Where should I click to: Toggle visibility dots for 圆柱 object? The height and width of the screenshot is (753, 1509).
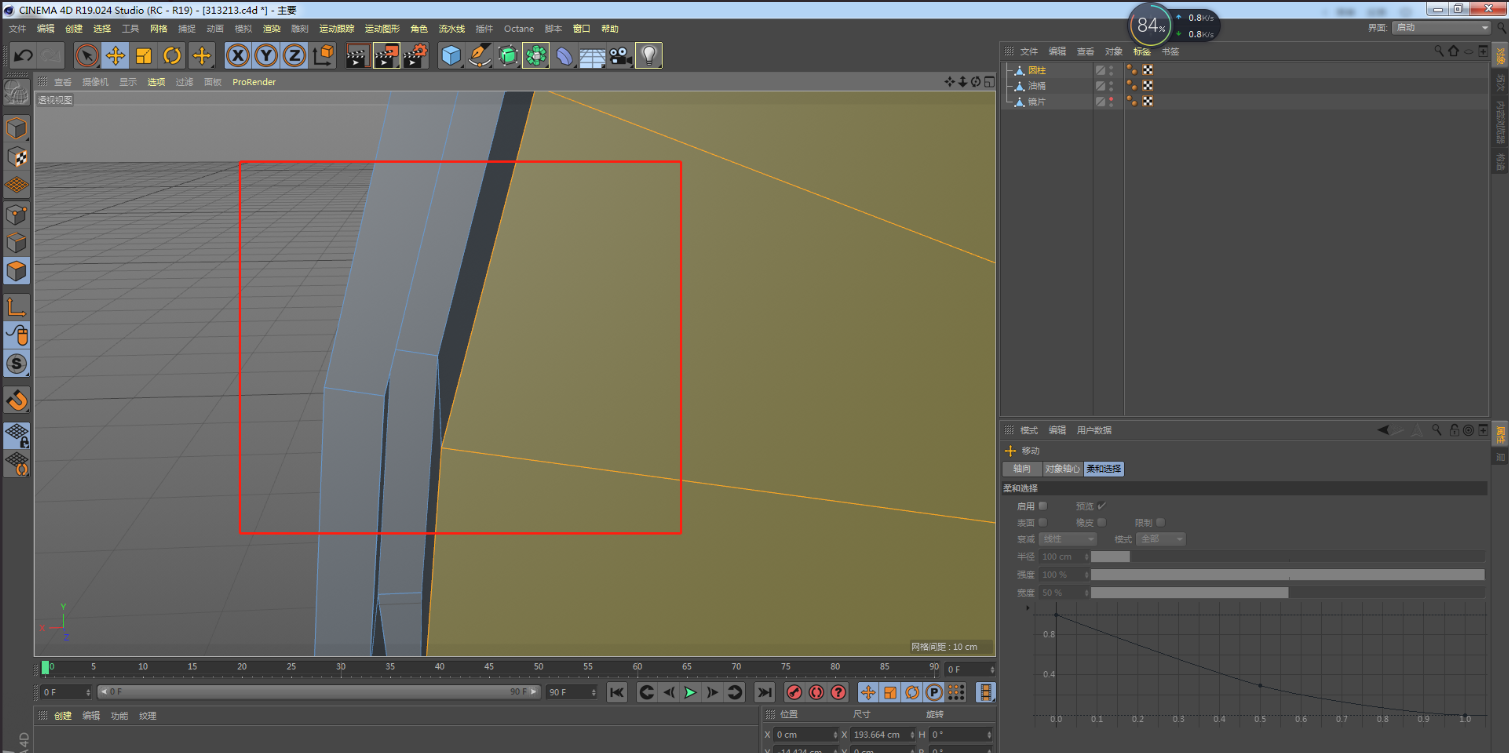click(1111, 70)
